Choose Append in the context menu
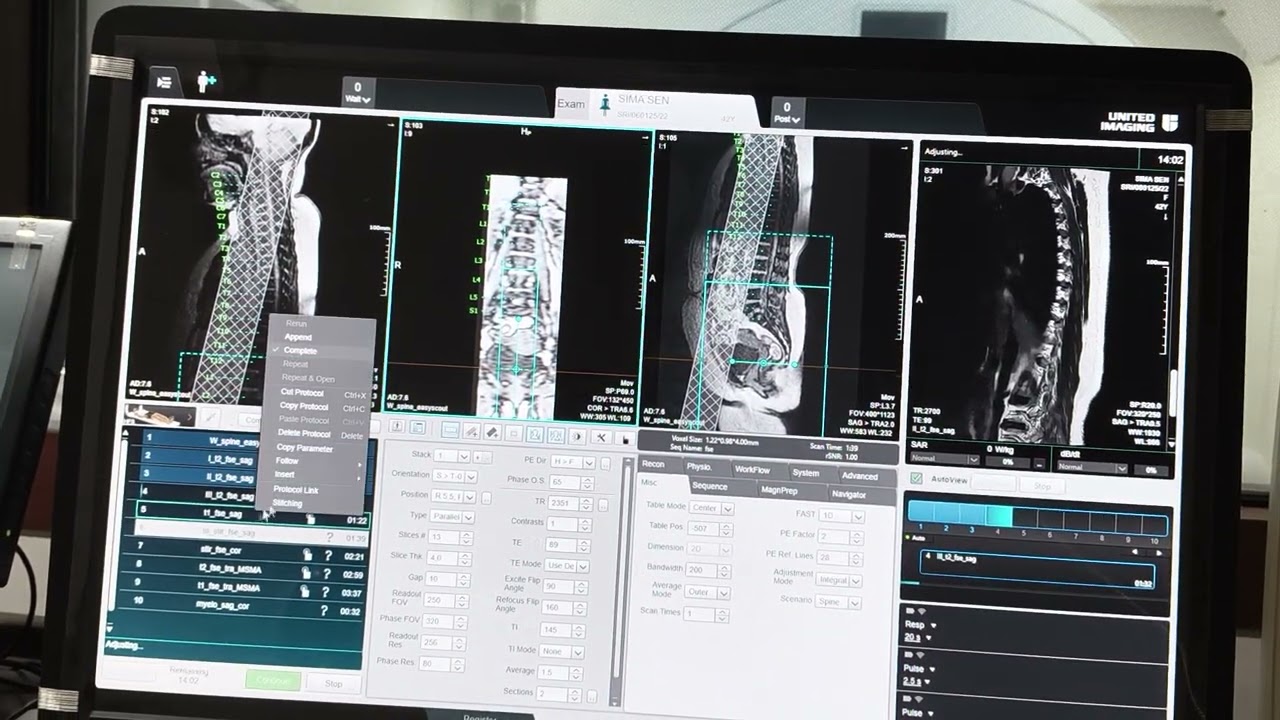Image resolution: width=1280 pixels, height=720 pixels. click(298, 337)
